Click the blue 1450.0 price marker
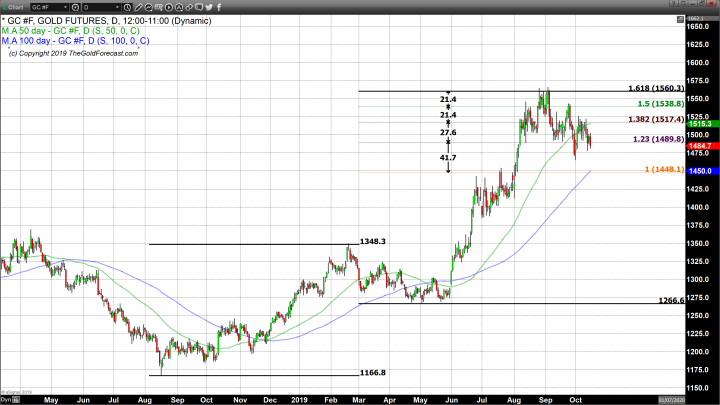The width and height of the screenshot is (720, 405). (703, 171)
